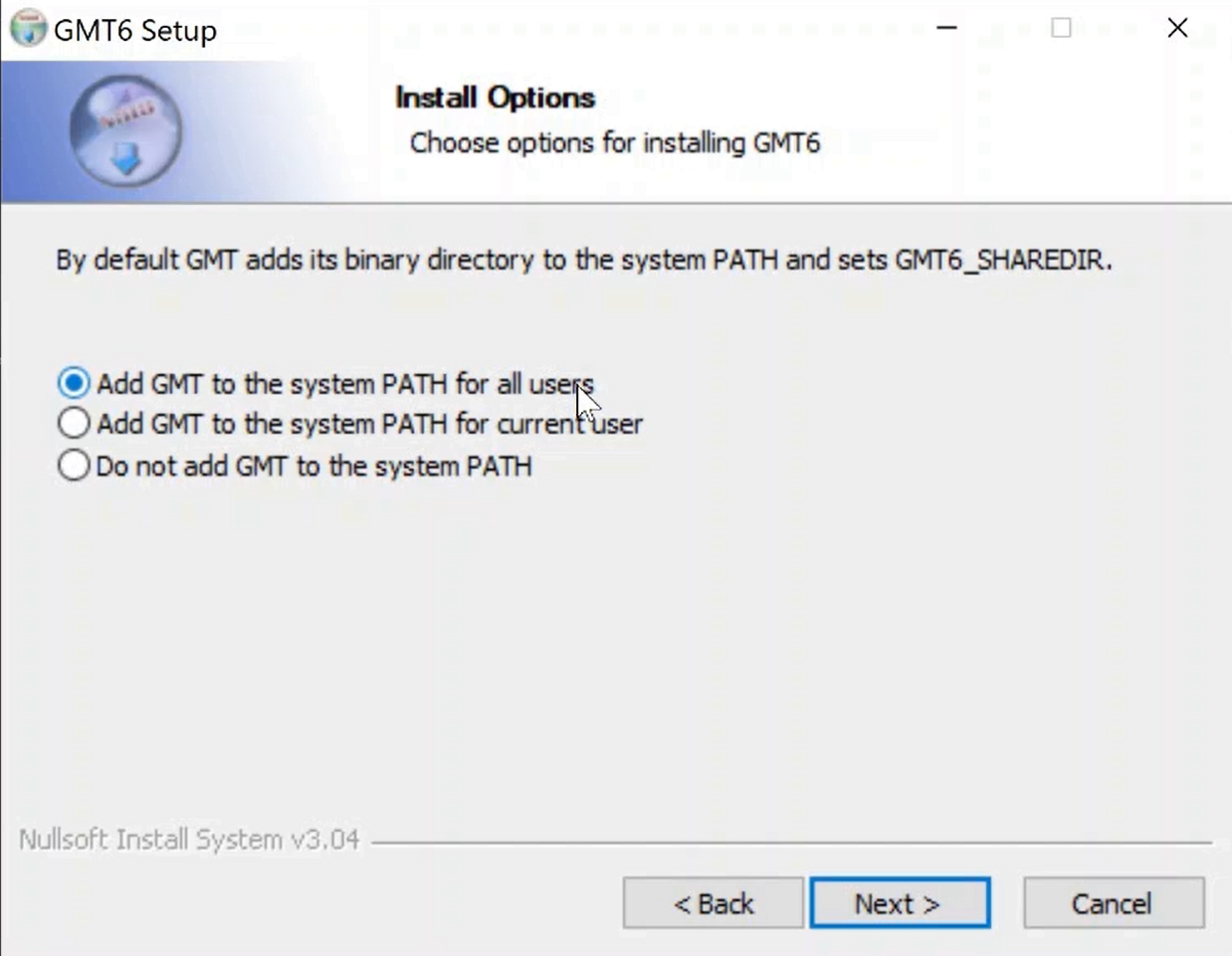Go back with the Back button
This screenshot has width=1232, height=956.
(x=713, y=903)
